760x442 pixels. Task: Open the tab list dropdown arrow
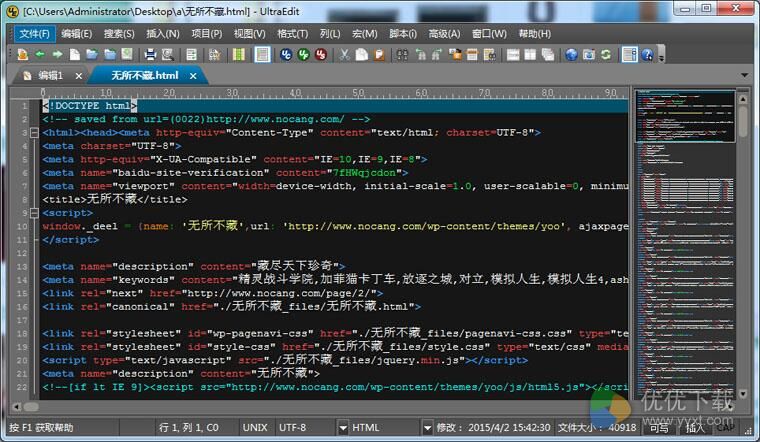coord(744,75)
